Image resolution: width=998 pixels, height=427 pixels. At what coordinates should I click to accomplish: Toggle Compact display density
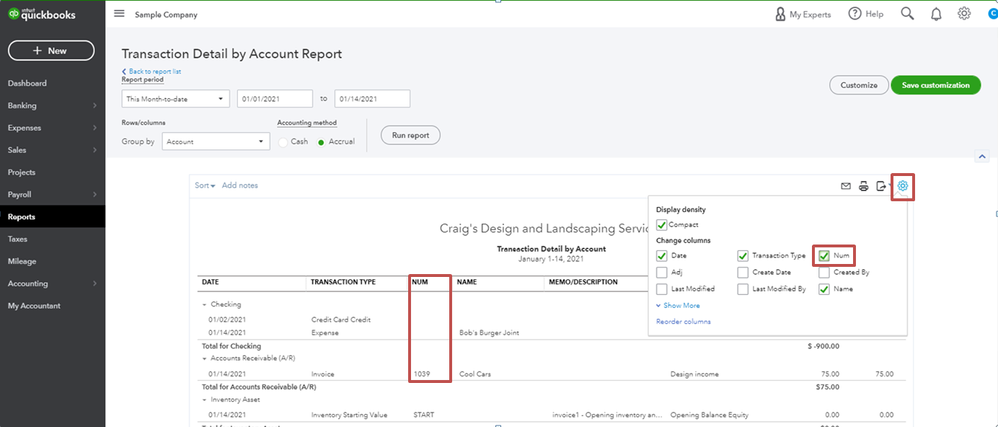(x=661, y=225)
